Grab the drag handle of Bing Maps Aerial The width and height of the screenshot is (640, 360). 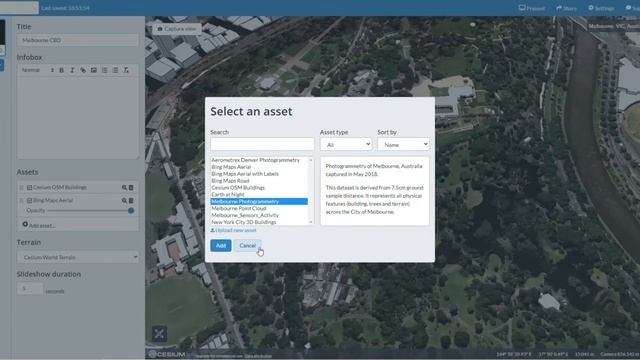21,201
